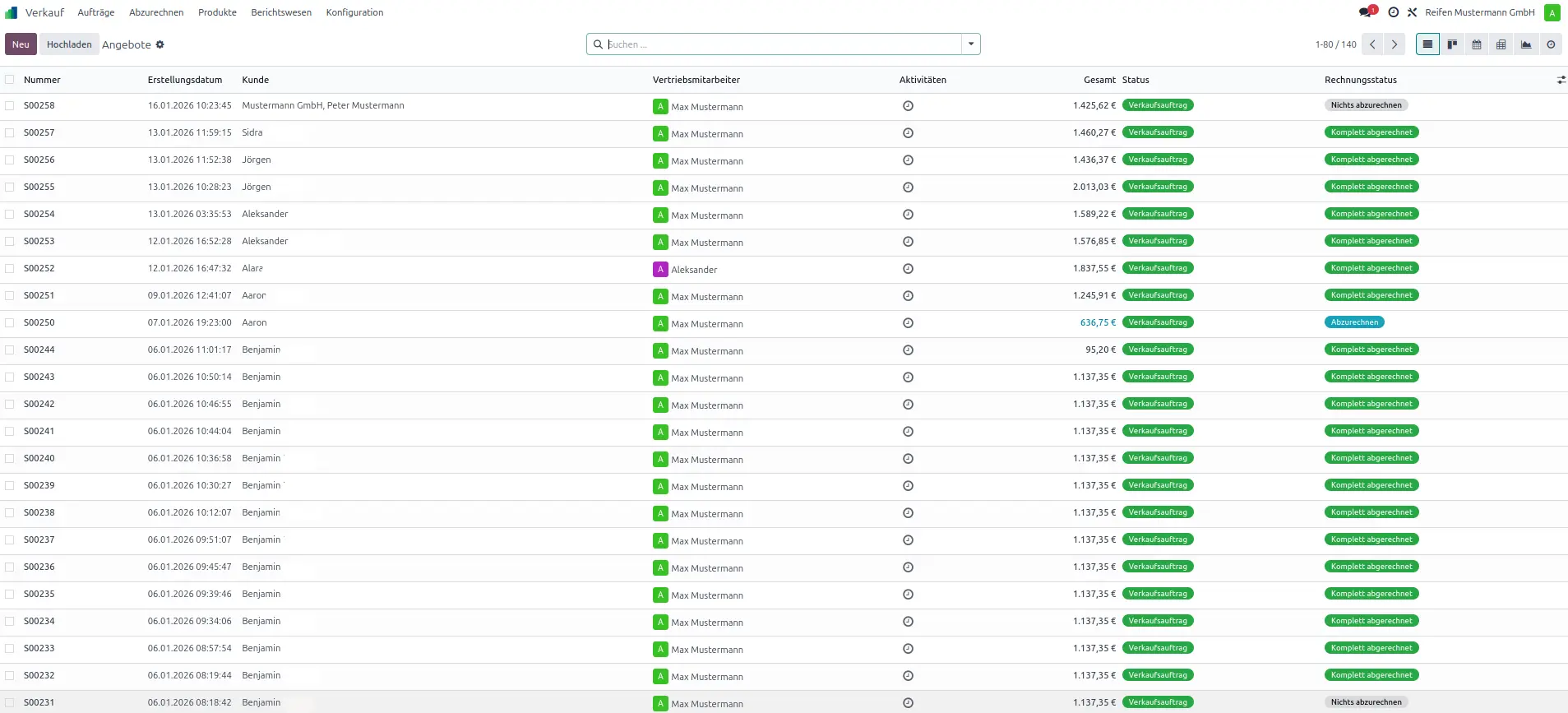Open the graph view

click(x=1526, y=44)
